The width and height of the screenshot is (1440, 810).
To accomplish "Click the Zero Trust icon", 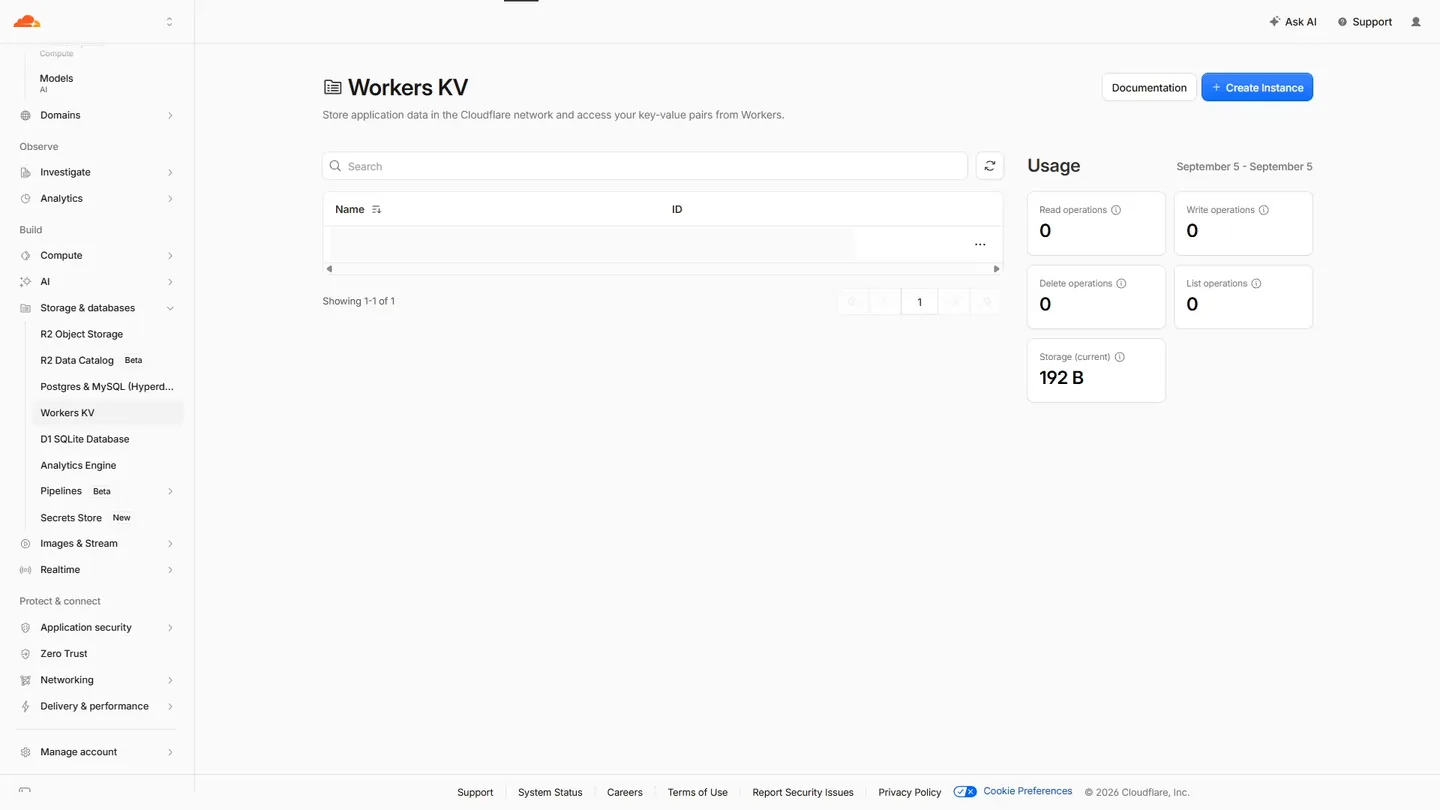I will click(x=26, y=653).
